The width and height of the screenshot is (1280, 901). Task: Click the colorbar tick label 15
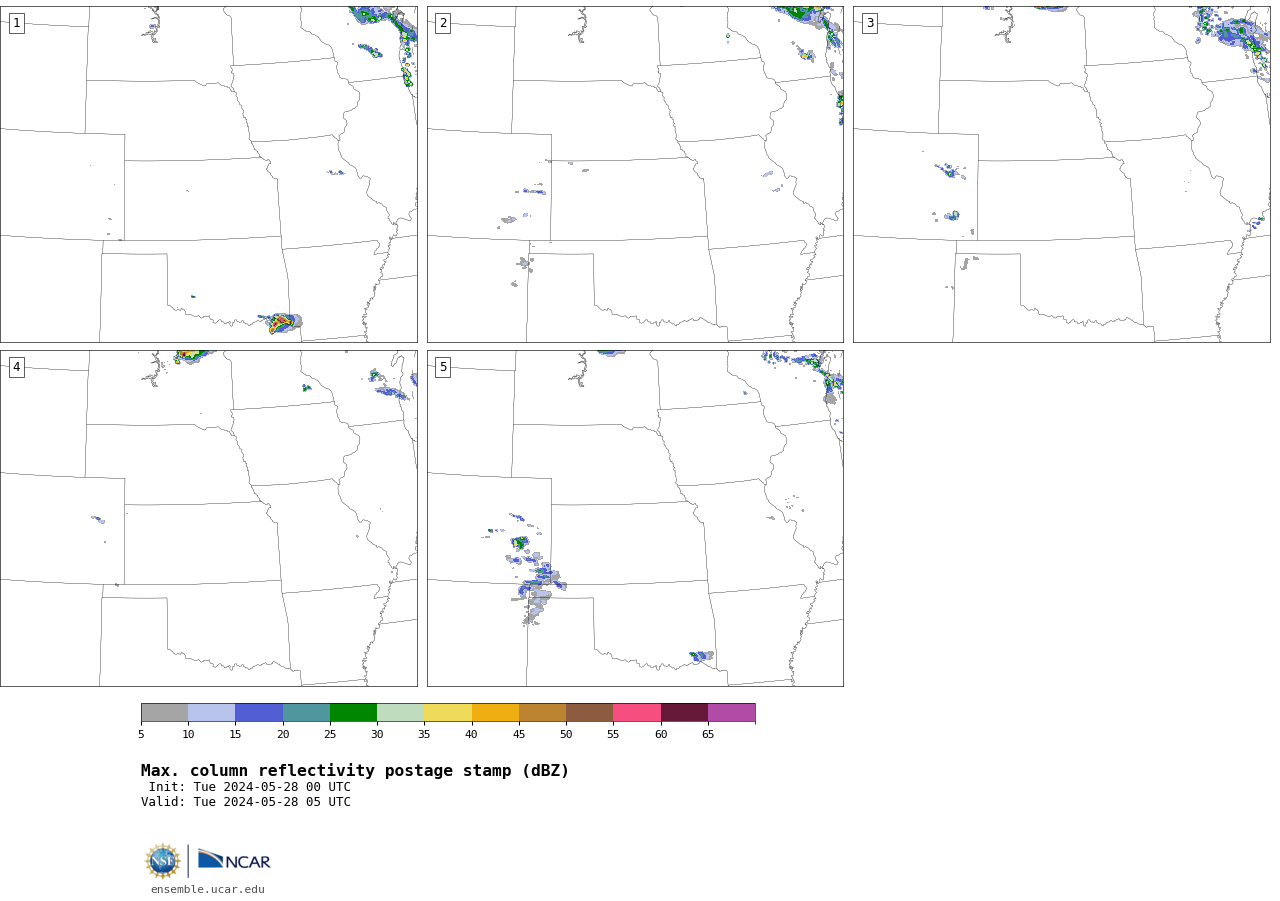point(235,735)
